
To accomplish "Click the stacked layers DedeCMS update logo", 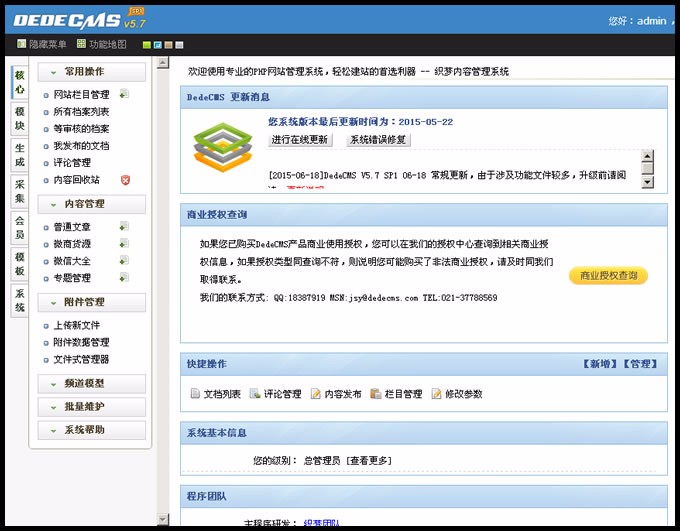I will (x=222, y=148).
